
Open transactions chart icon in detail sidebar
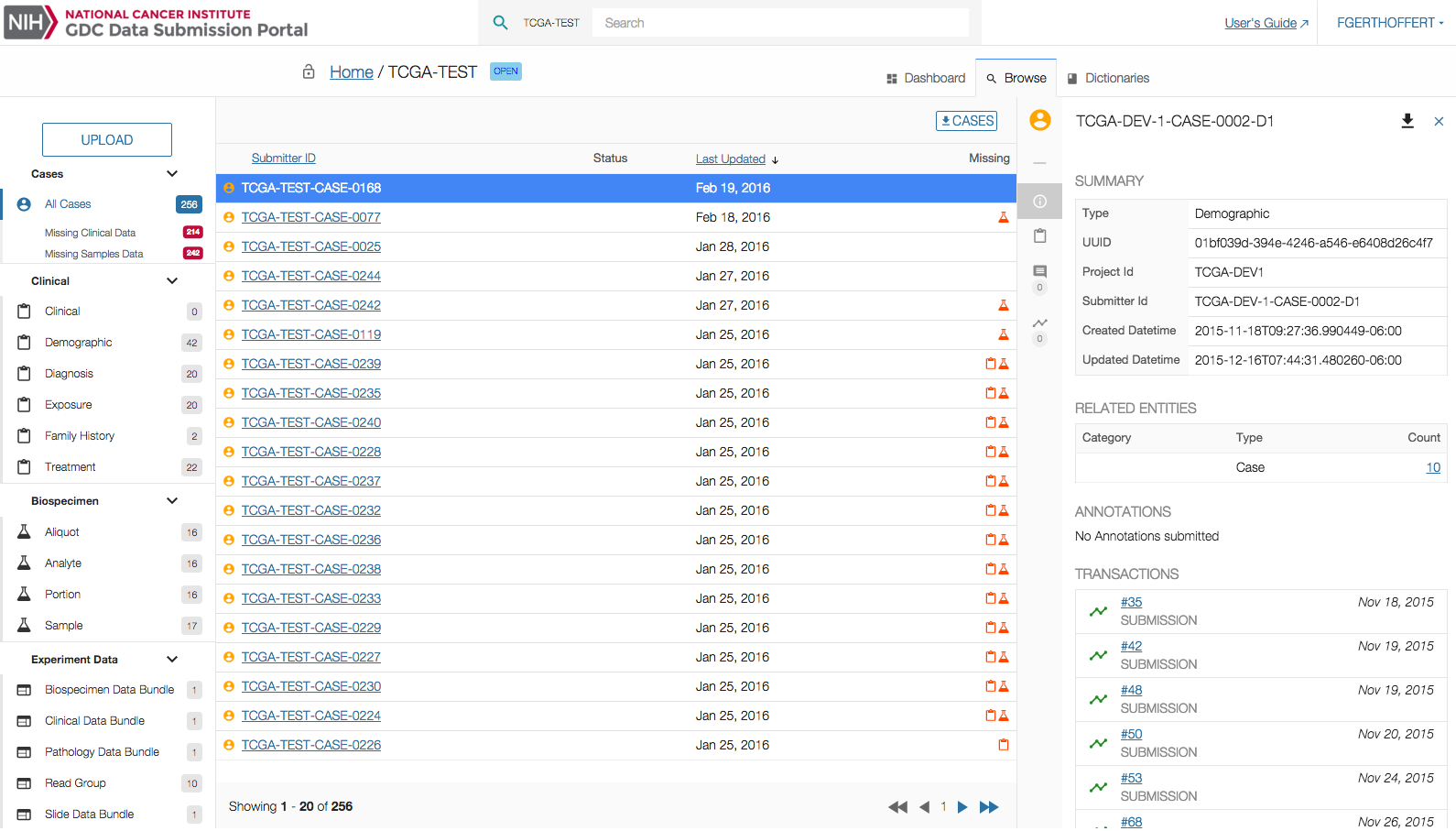point(1039,323)
